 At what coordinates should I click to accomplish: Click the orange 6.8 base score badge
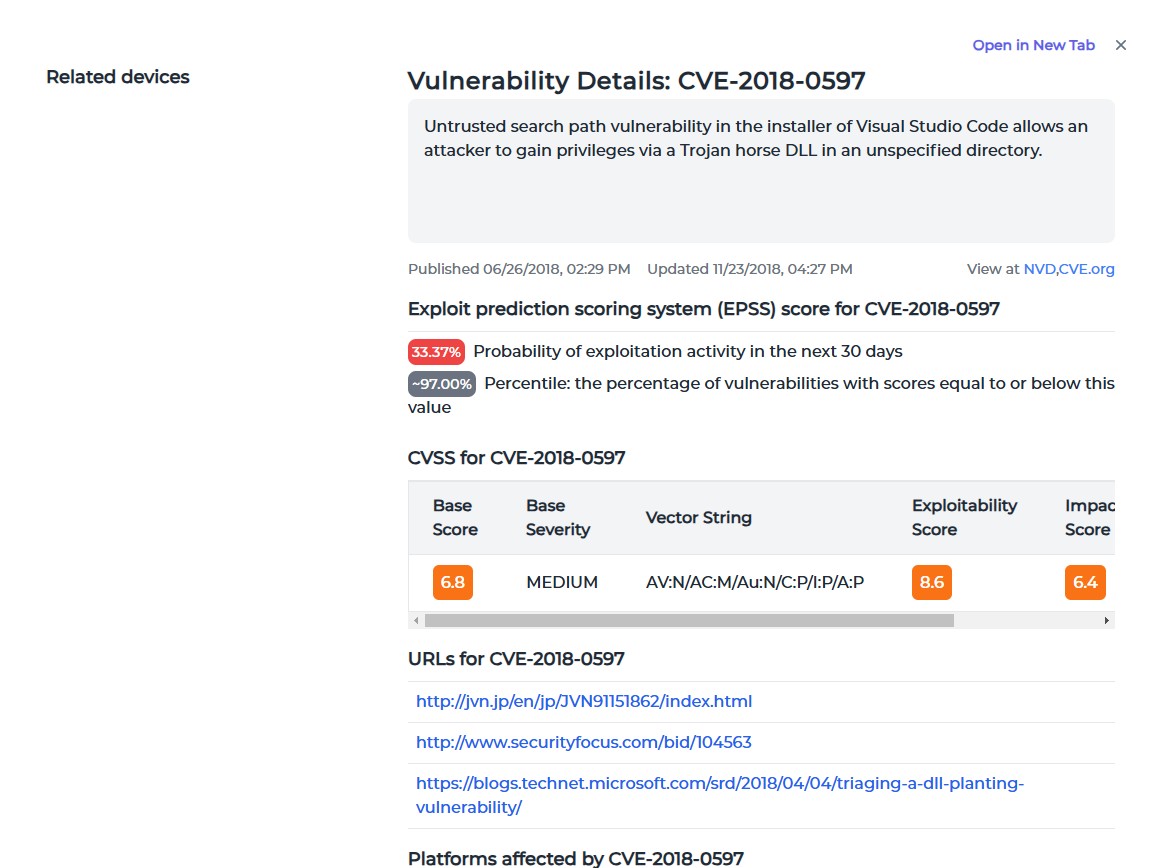click(453, 582)
